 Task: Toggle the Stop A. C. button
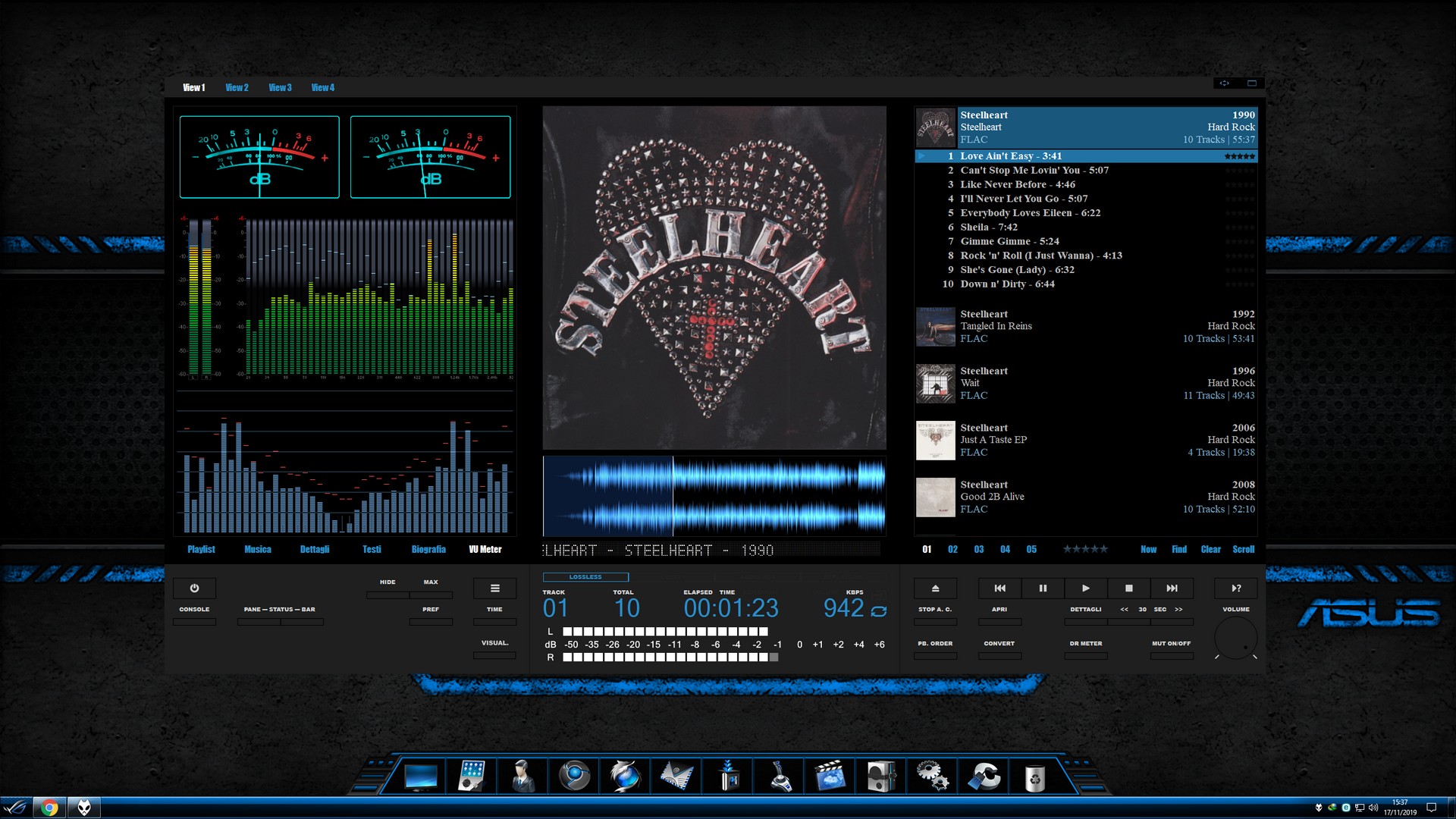coord(935,622)
